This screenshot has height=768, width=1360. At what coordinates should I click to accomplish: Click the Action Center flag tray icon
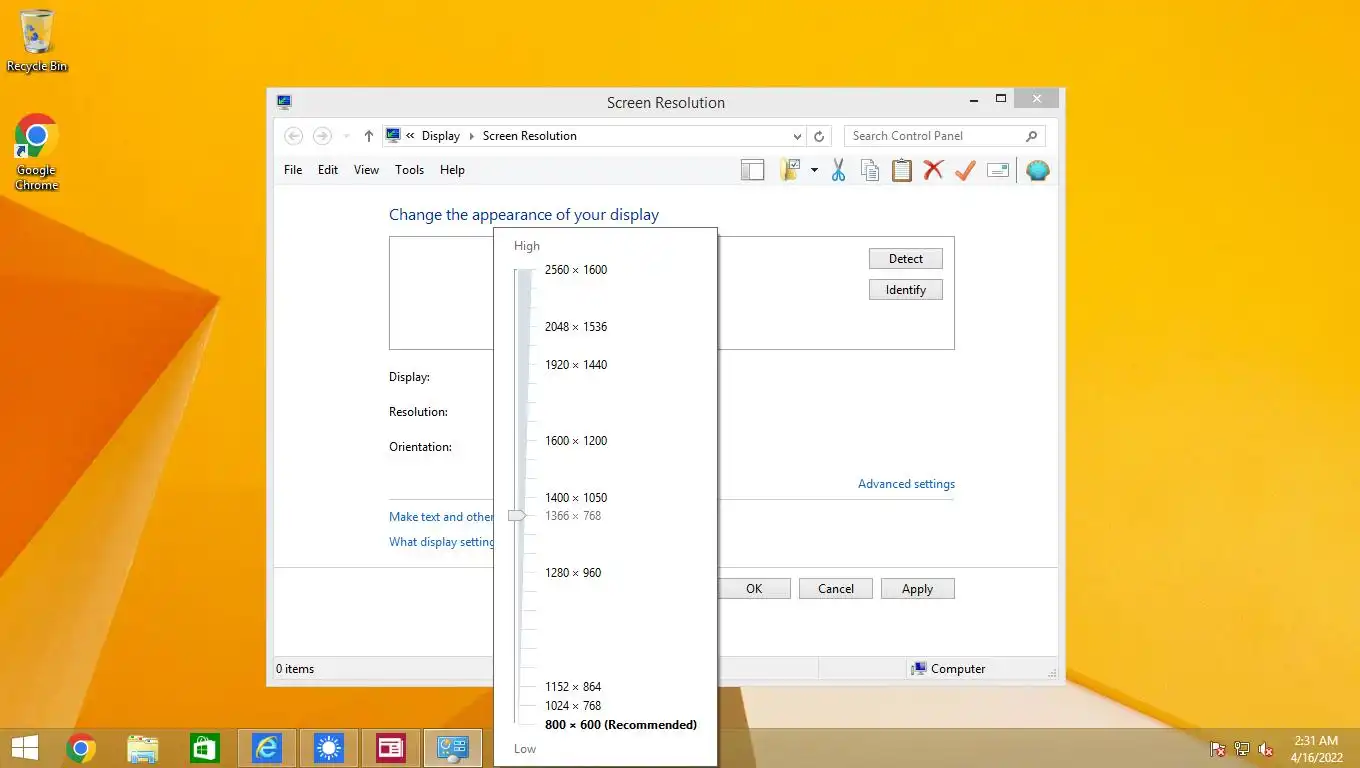click(x=1218, y=749)
